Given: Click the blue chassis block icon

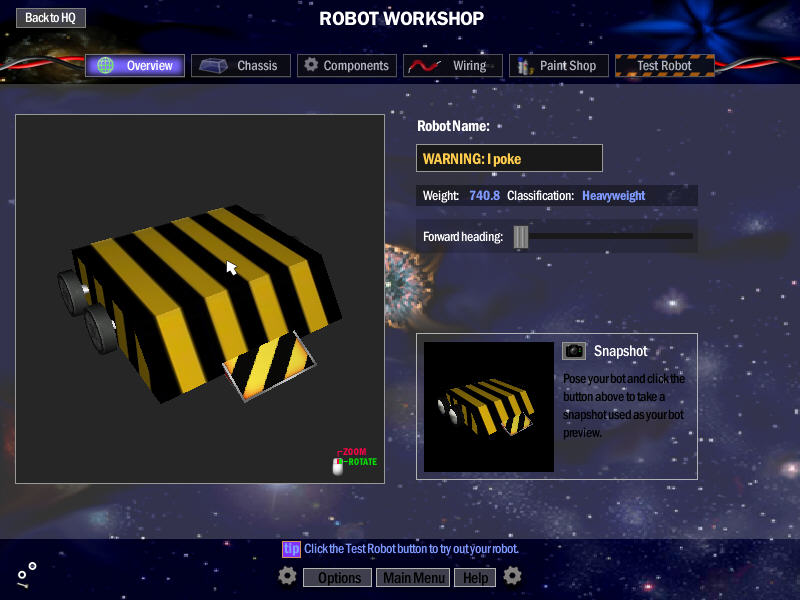Looking at the screenshot, I should click(x=213, y=66).
